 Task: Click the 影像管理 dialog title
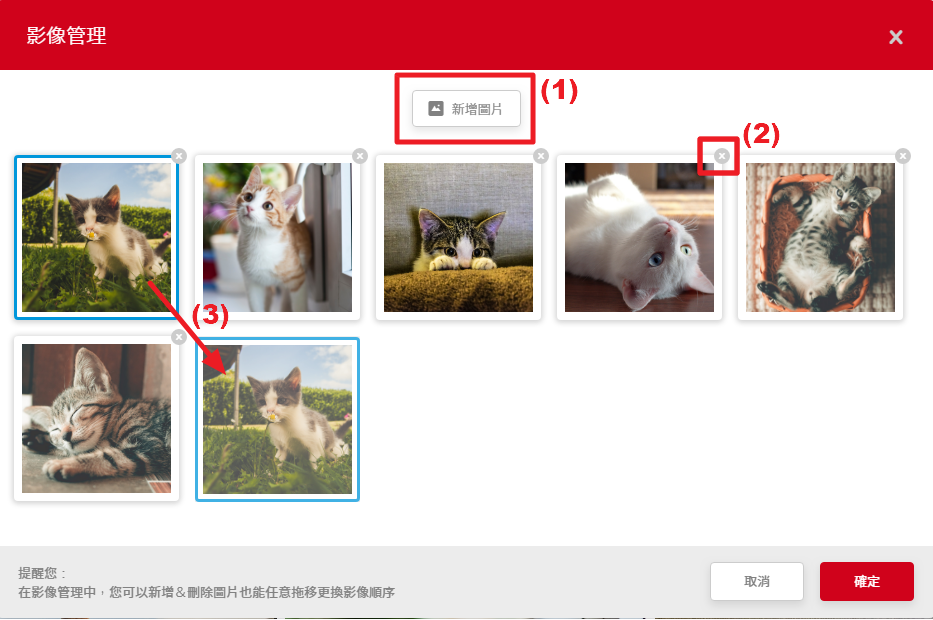(x=66, y=36)
